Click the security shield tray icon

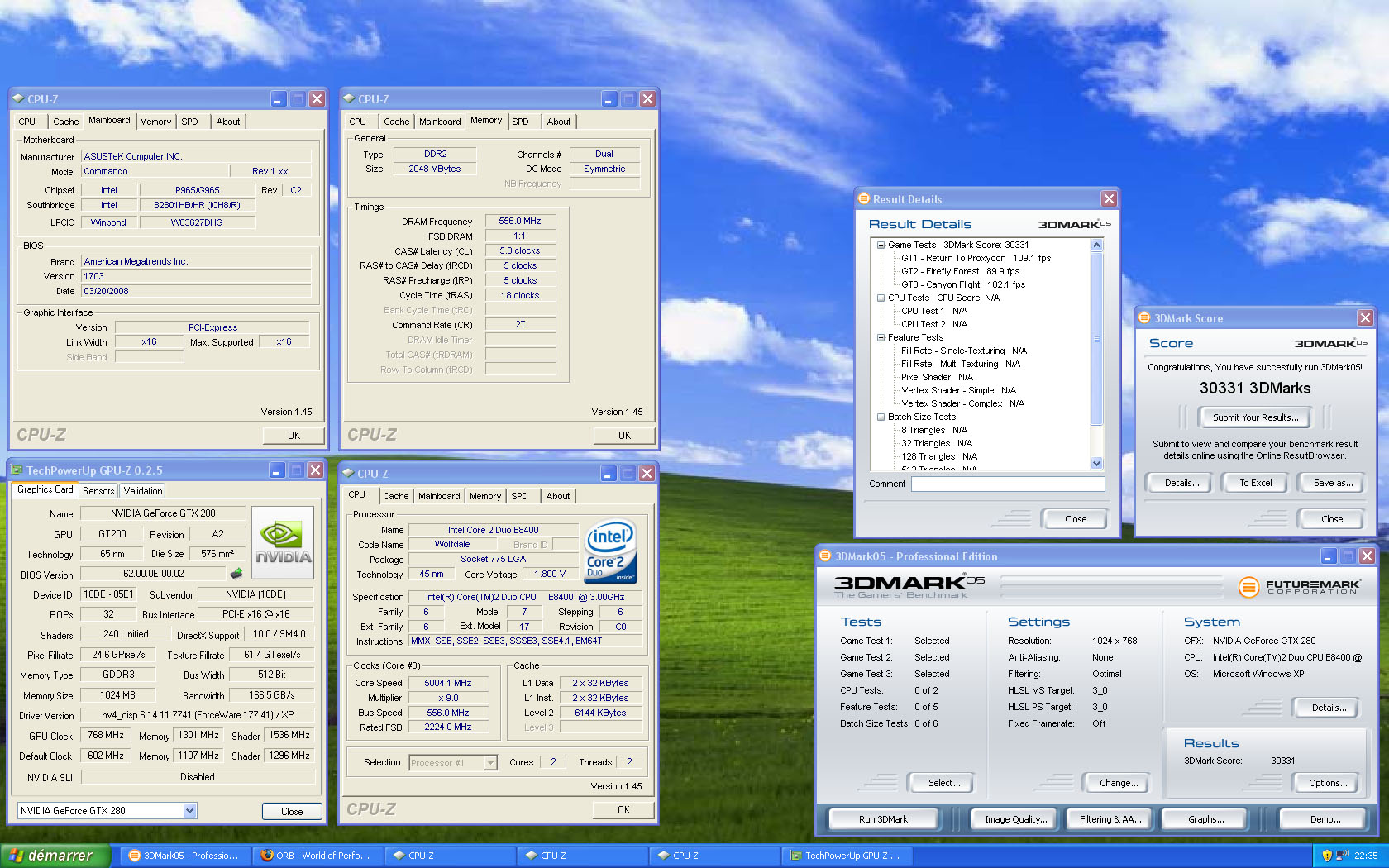pyautogui.click(x=1327, y=856)
